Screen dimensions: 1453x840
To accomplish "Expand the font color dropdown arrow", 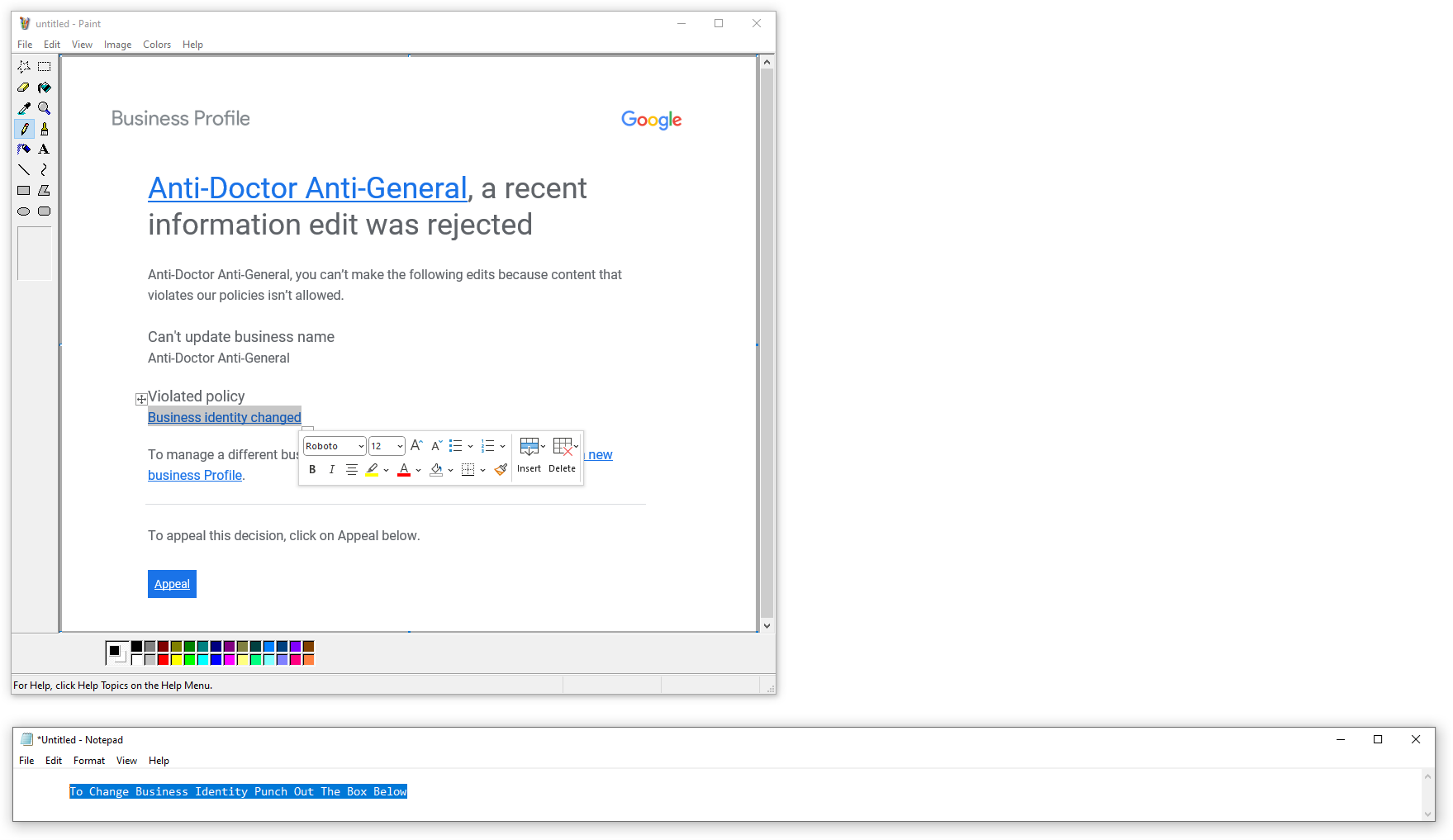I will click(419, 471).
